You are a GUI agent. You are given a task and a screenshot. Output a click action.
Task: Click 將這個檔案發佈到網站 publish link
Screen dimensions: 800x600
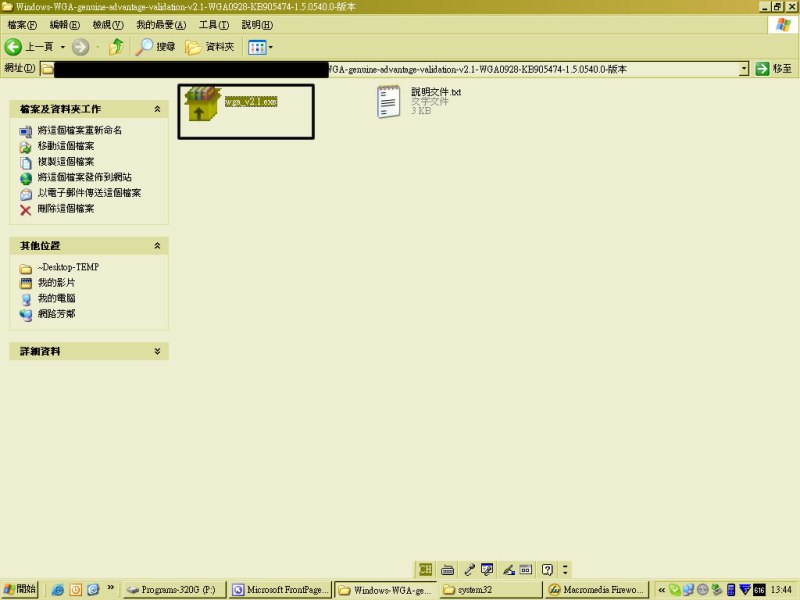tap(85, 177)
